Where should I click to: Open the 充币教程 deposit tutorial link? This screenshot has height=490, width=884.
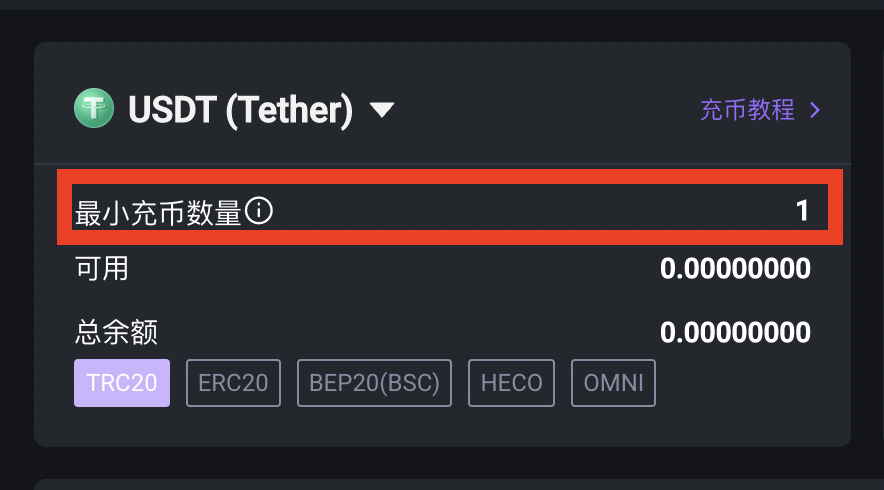click(x=747, y=110)
